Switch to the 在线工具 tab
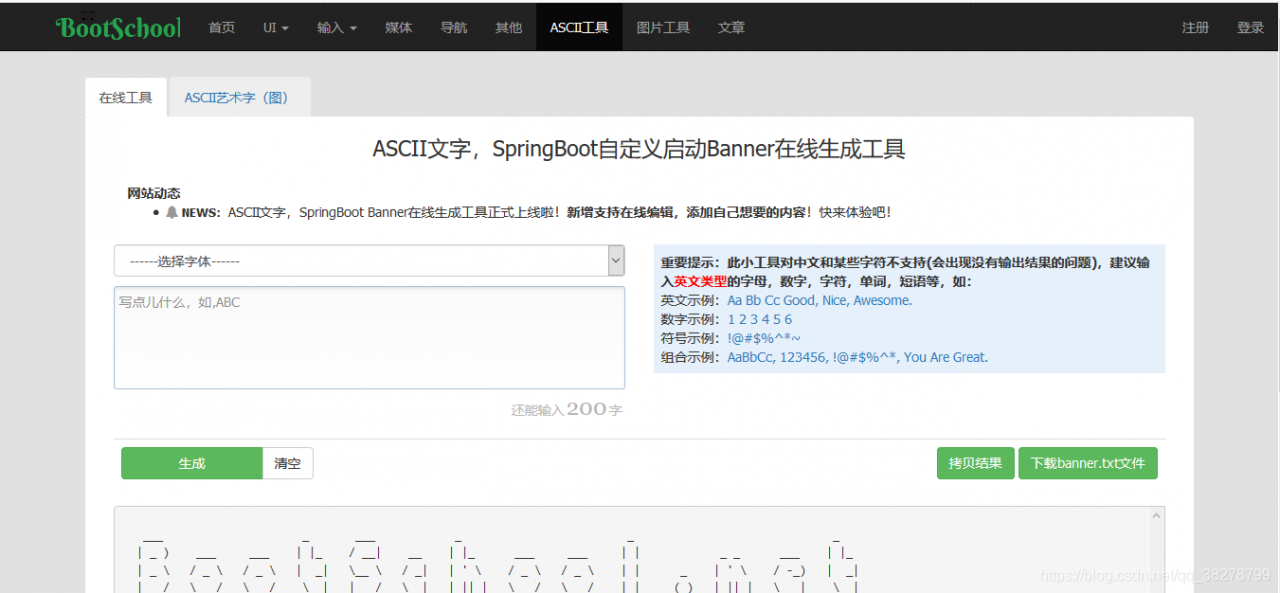Viewport: 1280px width, 593px height. (126, 97)
